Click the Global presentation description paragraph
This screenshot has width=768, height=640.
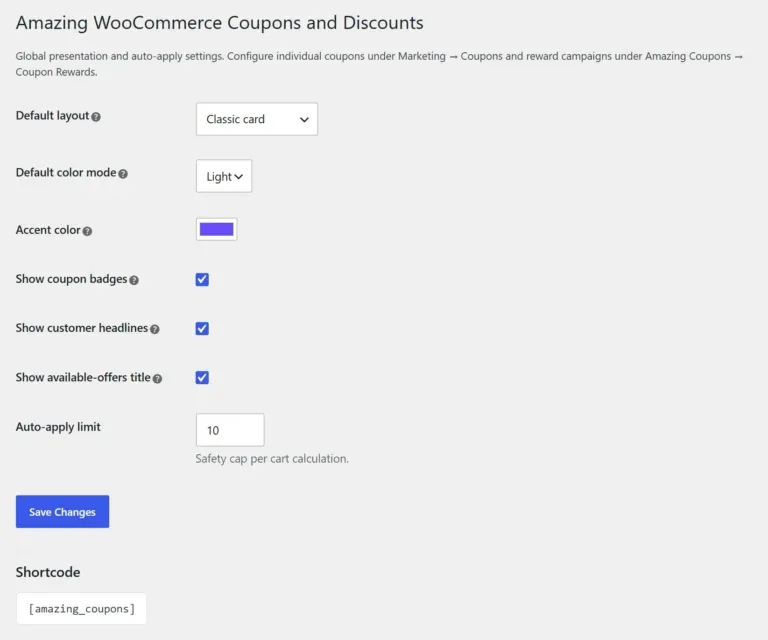pyautogui.click(x=379, y=64)
